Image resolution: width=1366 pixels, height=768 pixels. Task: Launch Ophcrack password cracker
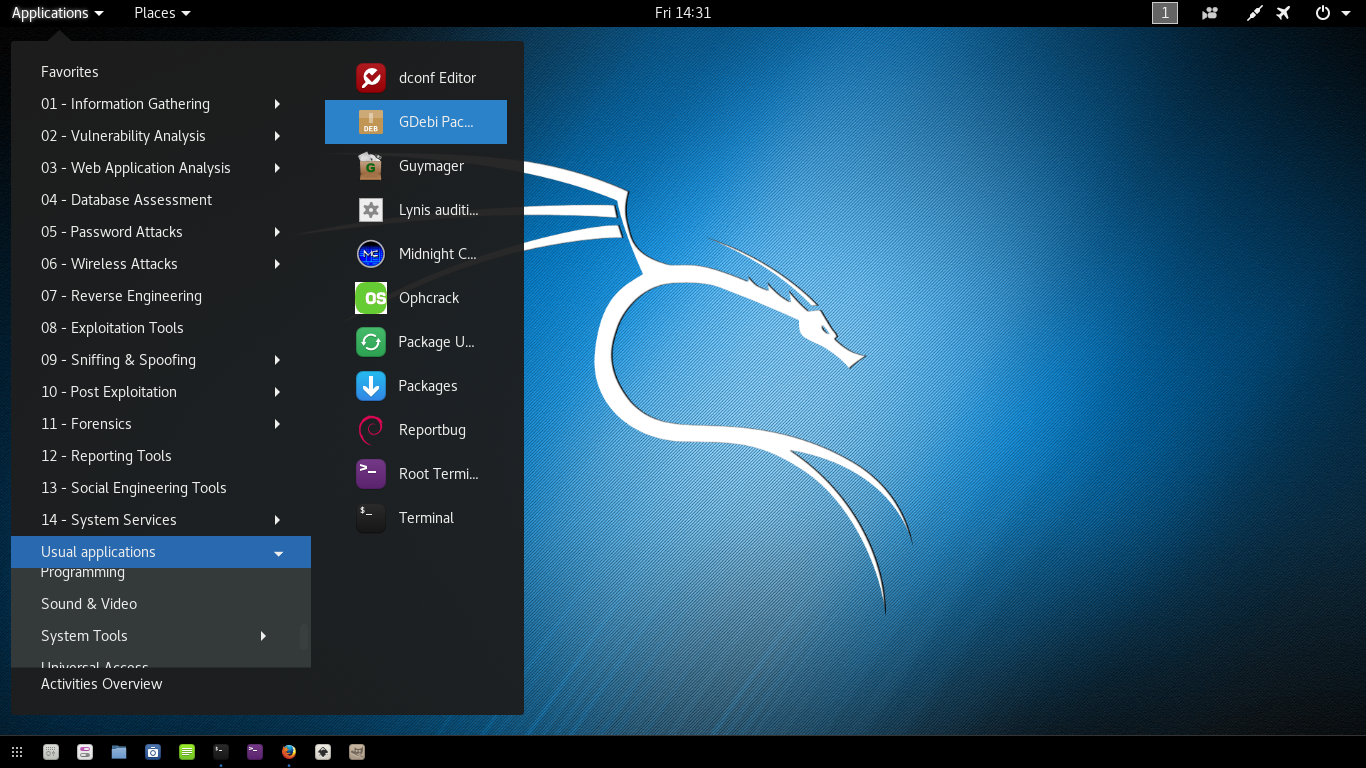click(x=428, y=298)
